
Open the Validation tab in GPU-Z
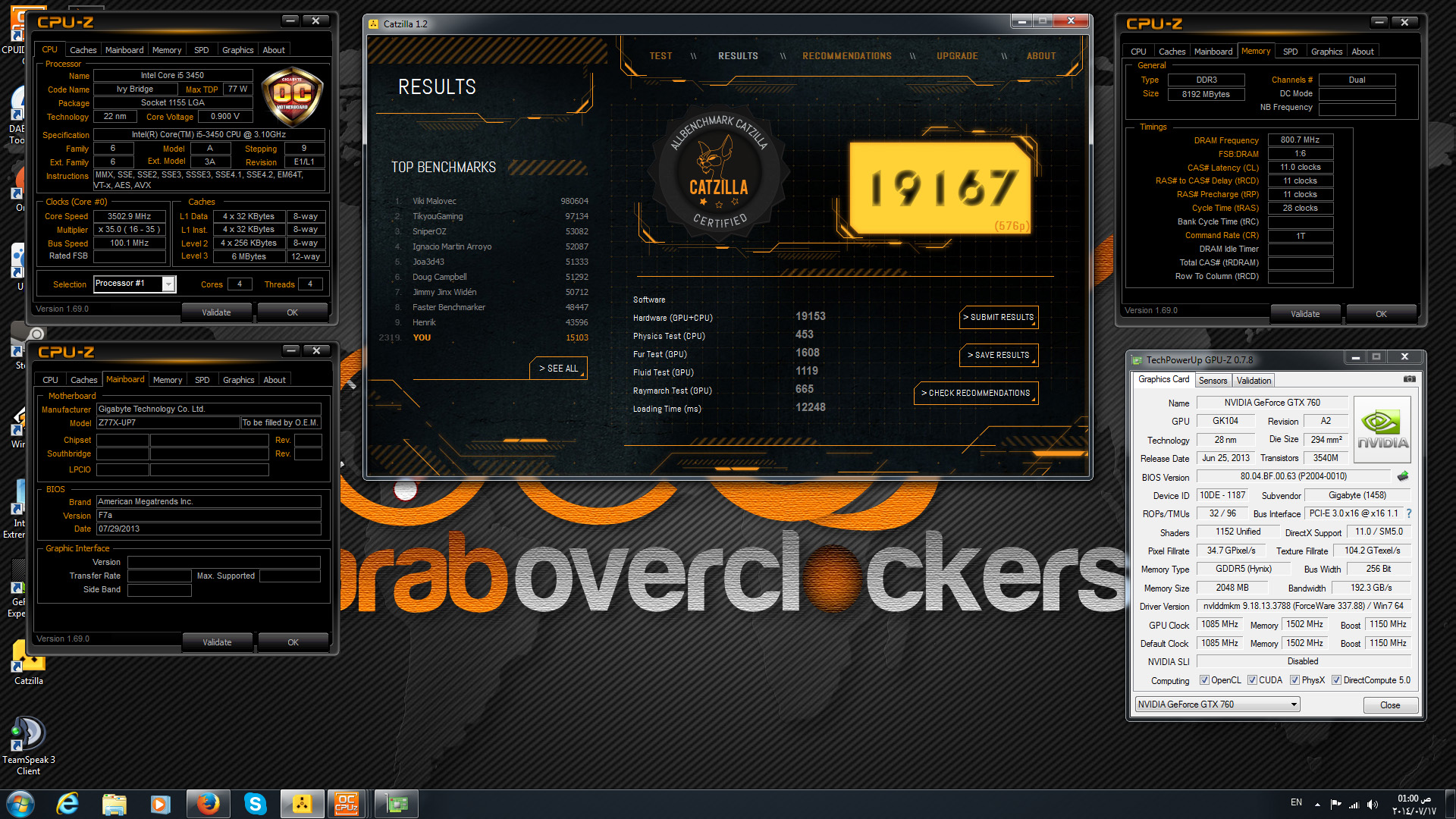pos(1254,381)
